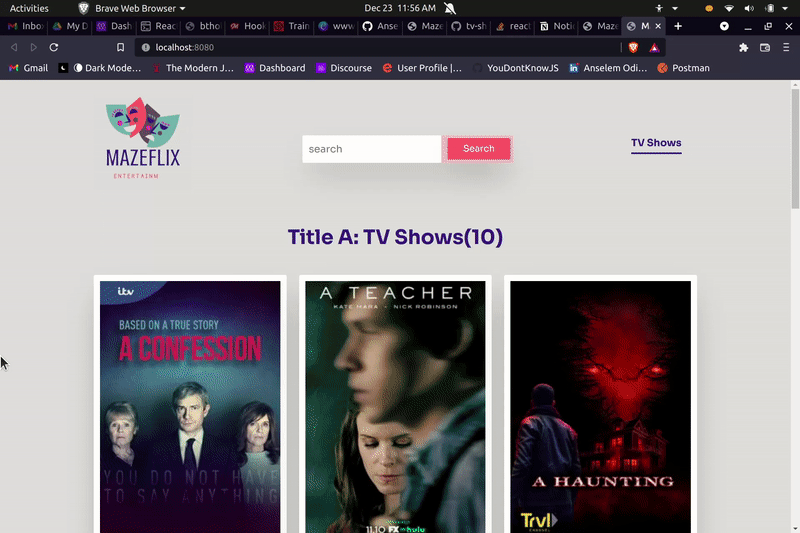The height and width of the screenshot is (533, 800).
Task: Close the active tab
Action: (658, 26)
